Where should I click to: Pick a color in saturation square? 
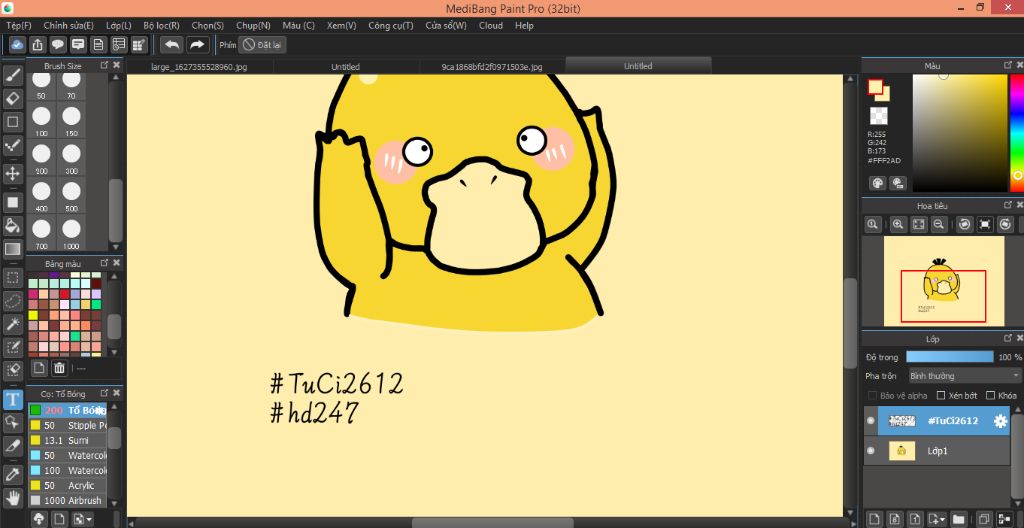click(x=960, y=133)
